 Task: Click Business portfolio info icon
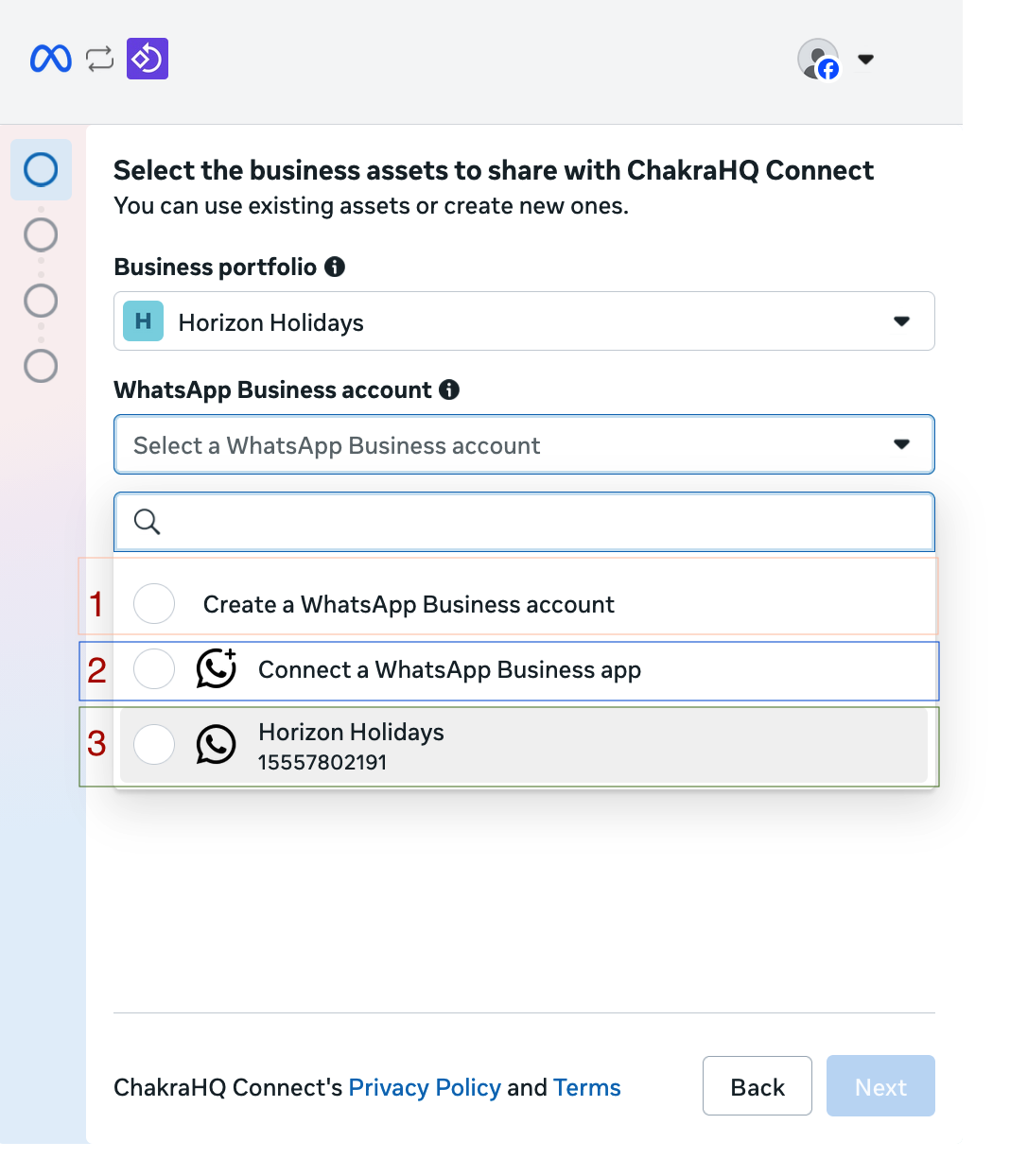click(x=335, y=267)
